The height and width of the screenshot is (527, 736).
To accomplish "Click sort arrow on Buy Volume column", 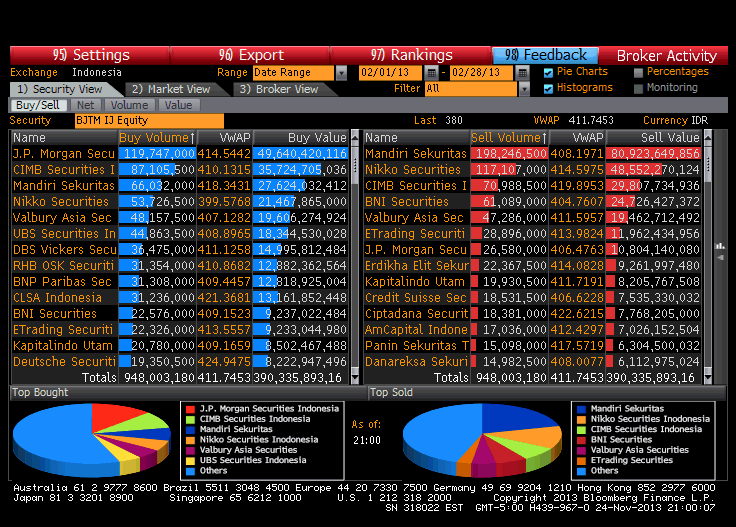I will (x=192, y=138).
